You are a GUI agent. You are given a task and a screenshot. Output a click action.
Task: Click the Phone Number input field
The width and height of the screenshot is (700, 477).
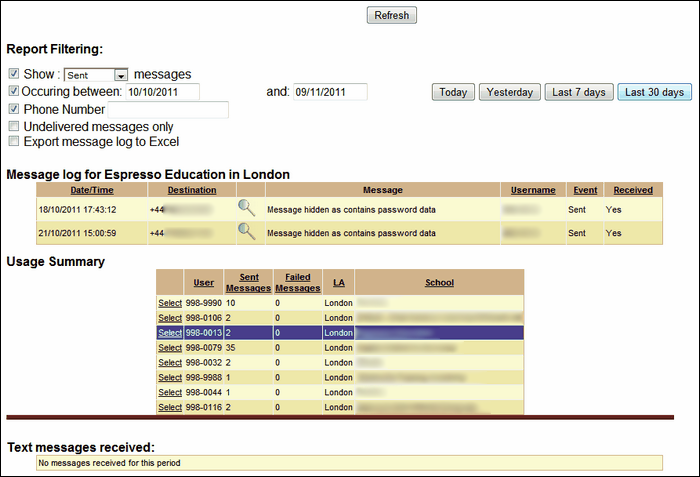point(168,109)
